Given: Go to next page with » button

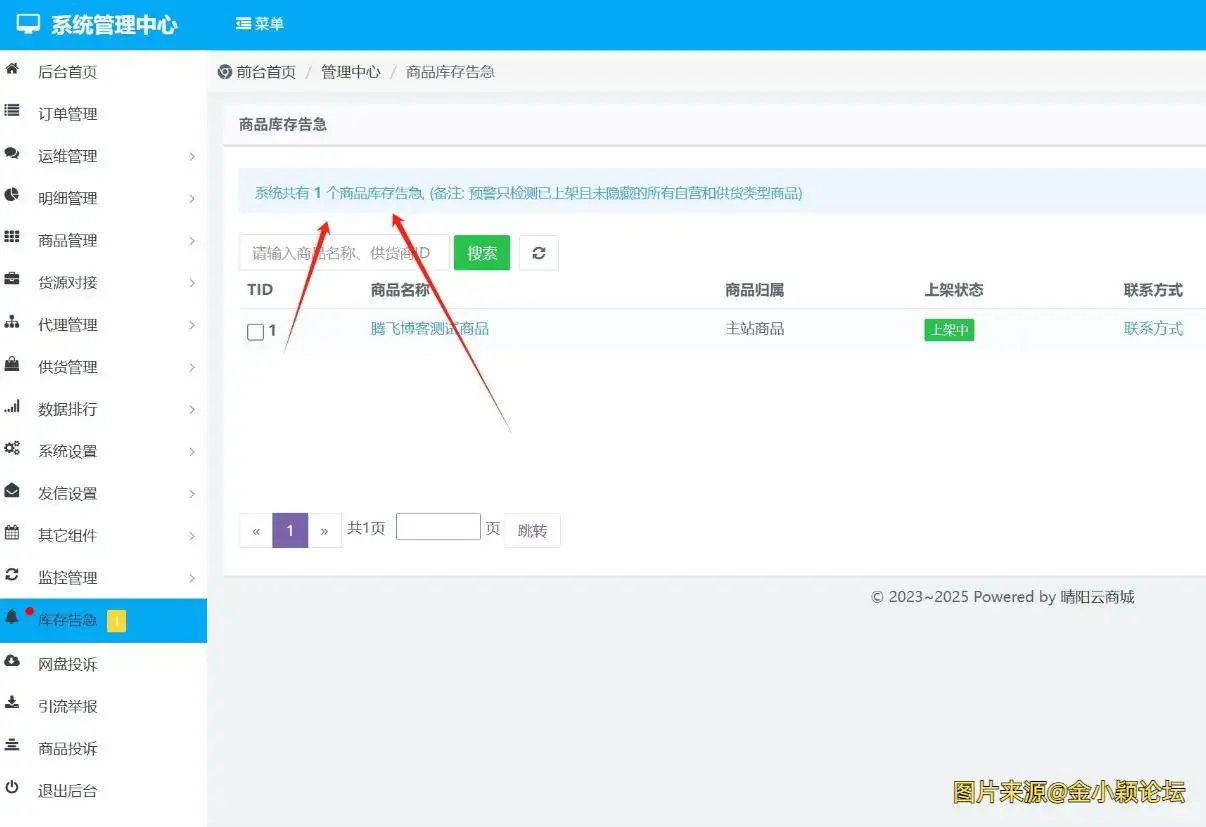Looking at the screenshot, I should point(324,531).
